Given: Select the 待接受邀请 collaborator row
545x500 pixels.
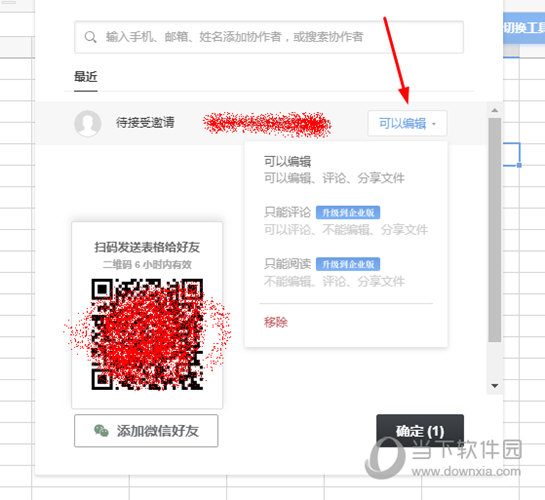Looking at the screenshot, I should [x=261, y=123].
